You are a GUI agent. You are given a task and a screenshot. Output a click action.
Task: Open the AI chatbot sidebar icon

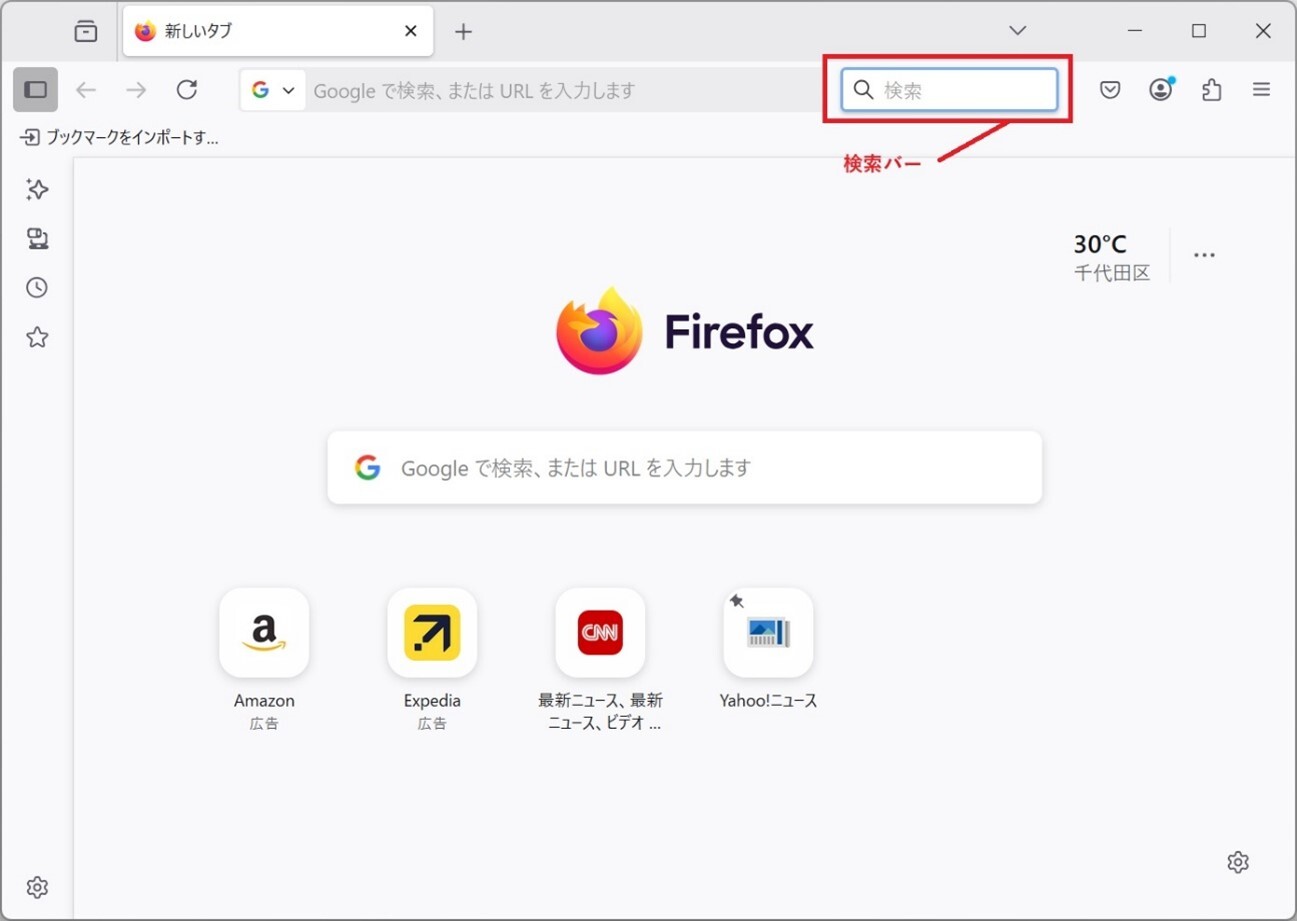point(37,190)
